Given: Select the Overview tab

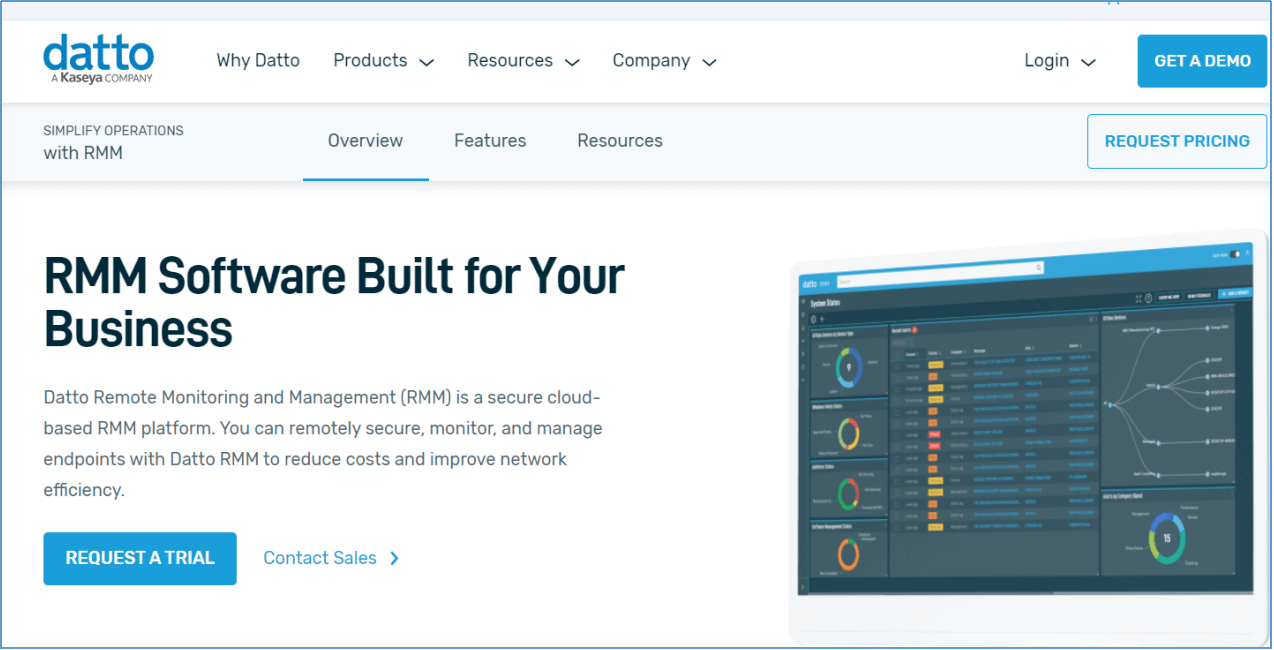Looking at the screenshot, I should coord(365,141).
